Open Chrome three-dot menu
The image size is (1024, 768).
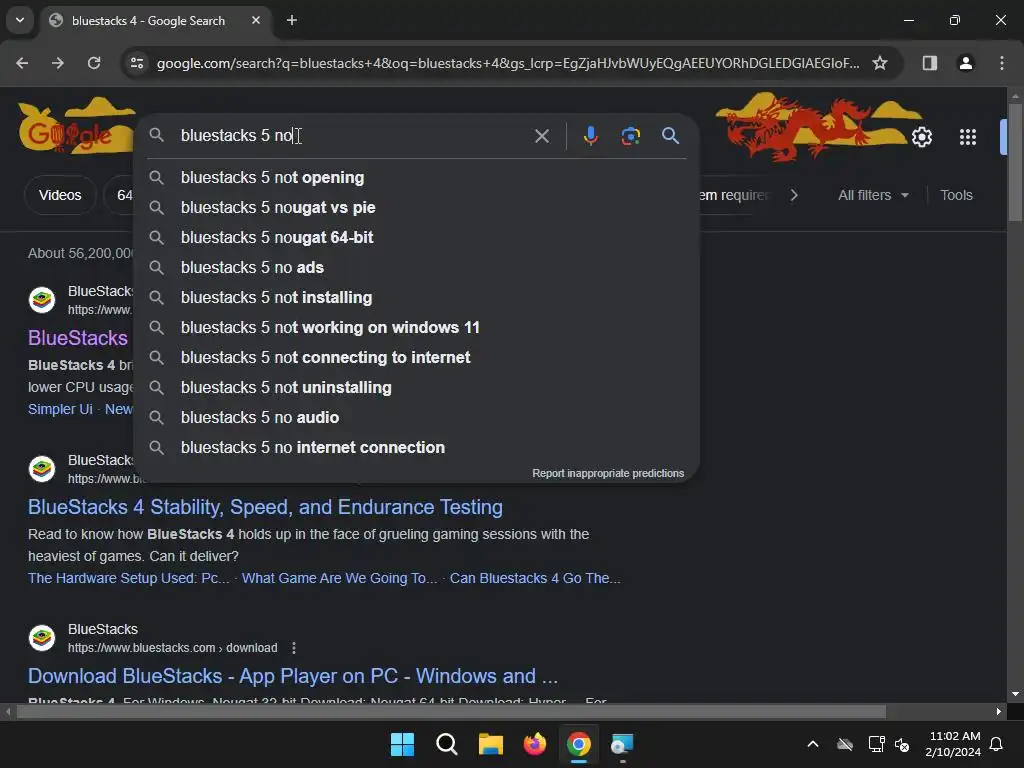coord(1001,63)
